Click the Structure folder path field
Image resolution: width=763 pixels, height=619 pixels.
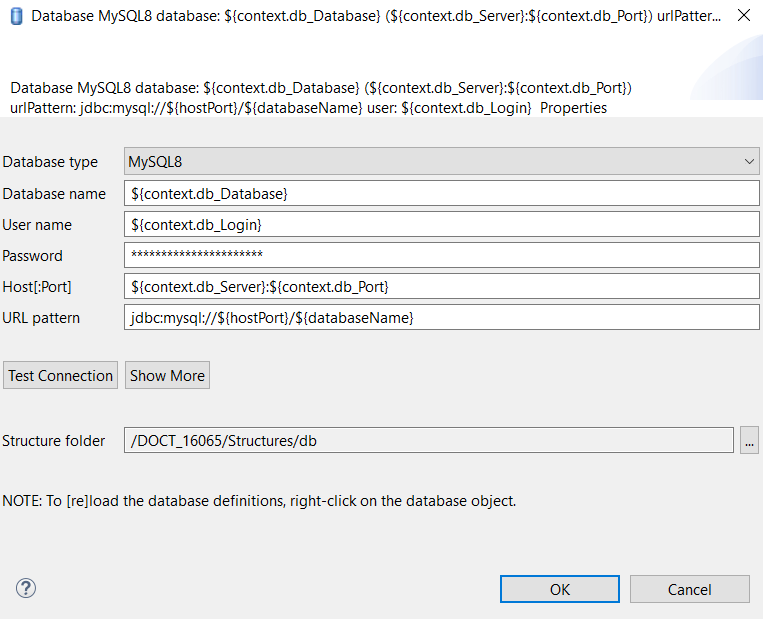pos(429,440)
